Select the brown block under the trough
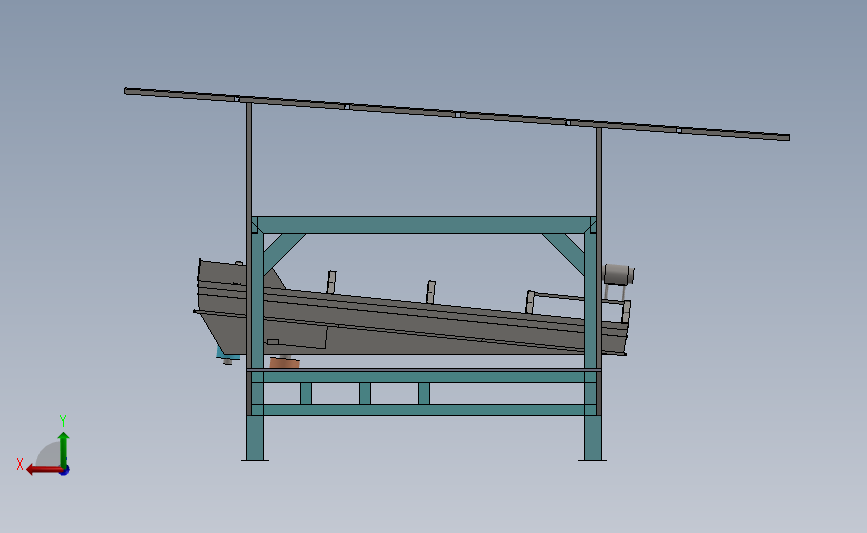Viewport: 867px width, 533px height. (285, 363)
